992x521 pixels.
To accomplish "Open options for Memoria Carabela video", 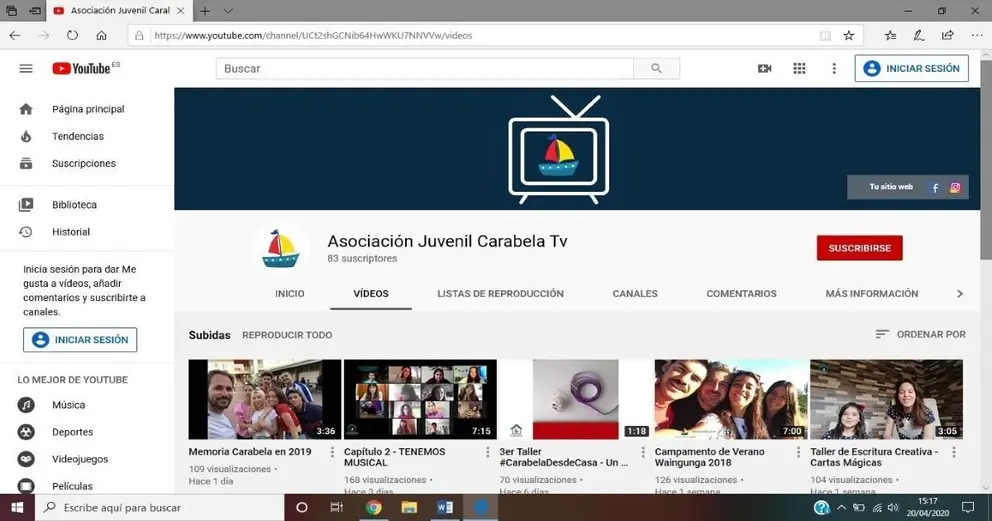I will pos(332,453).
